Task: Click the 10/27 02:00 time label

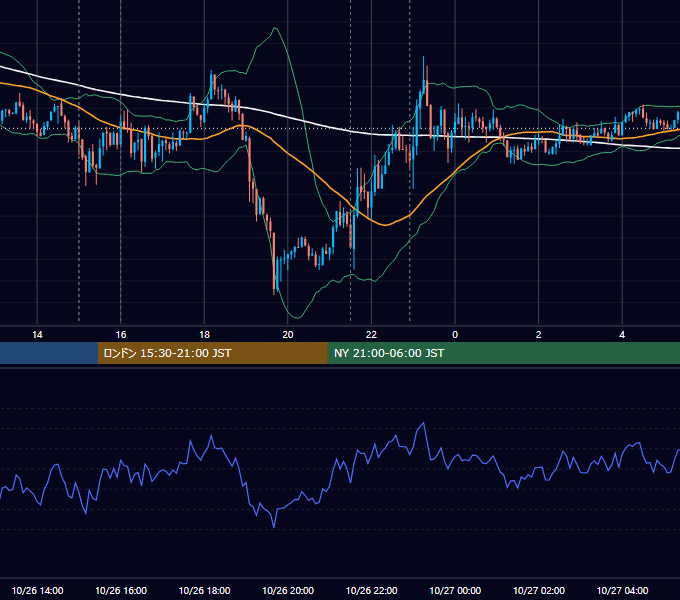Action: pyautogui.click(x=539, y=590)
